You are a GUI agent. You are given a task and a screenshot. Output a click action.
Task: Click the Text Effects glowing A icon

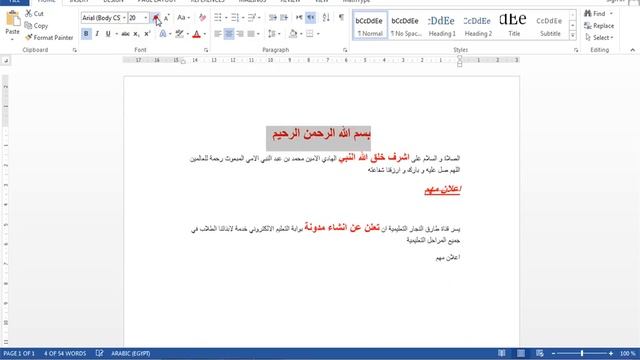(163, 34)
